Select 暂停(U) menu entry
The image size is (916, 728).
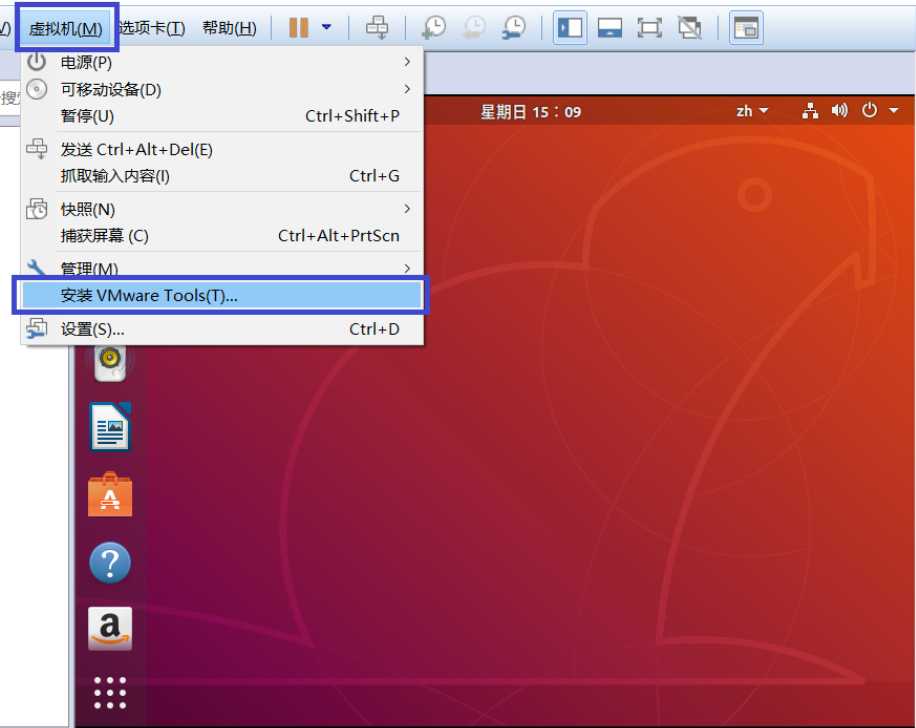pos(223,116)
